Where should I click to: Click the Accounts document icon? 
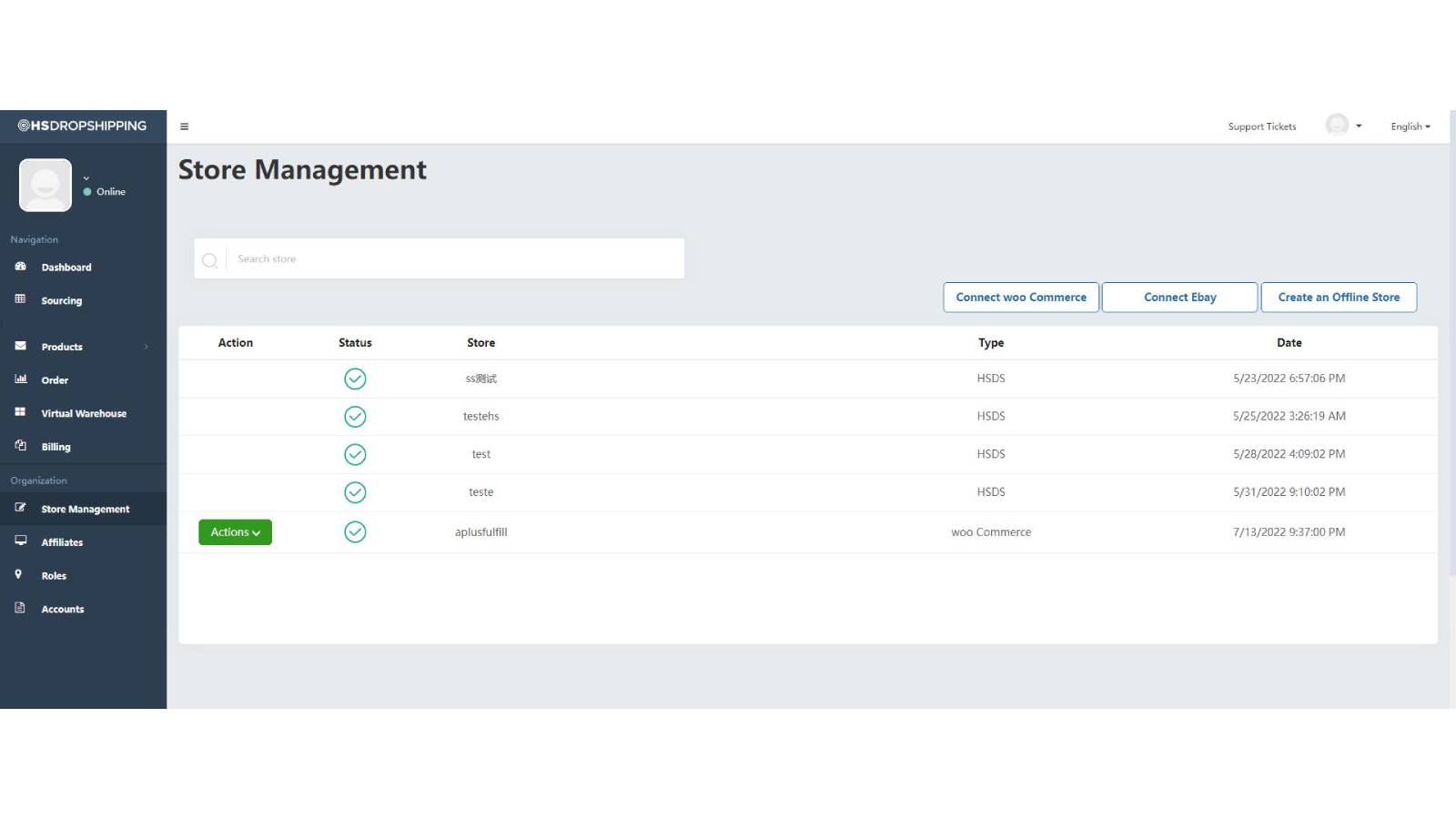20,608
